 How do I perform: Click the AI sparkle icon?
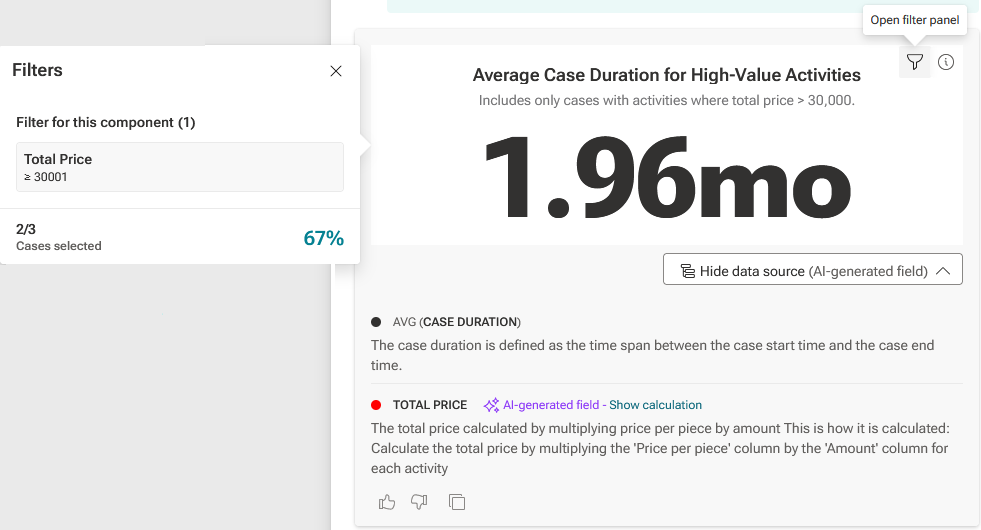point(491,405)
